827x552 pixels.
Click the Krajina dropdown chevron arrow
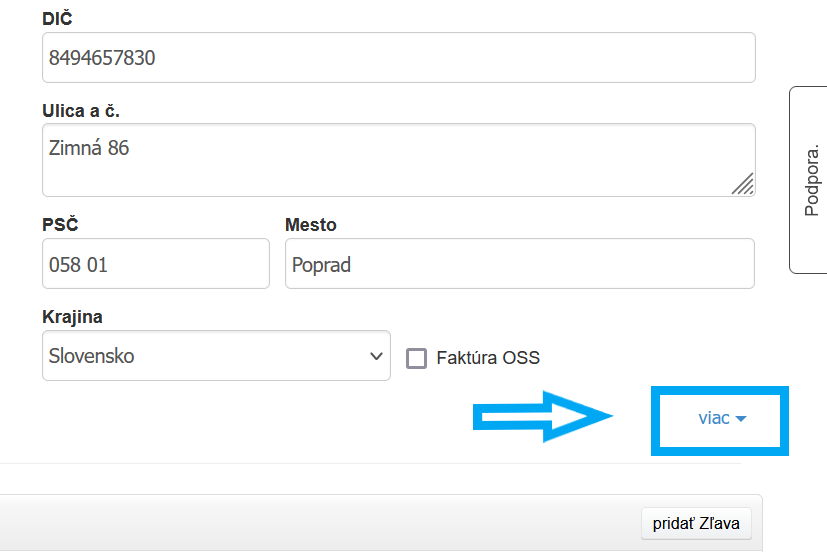(x=376, y=356)
